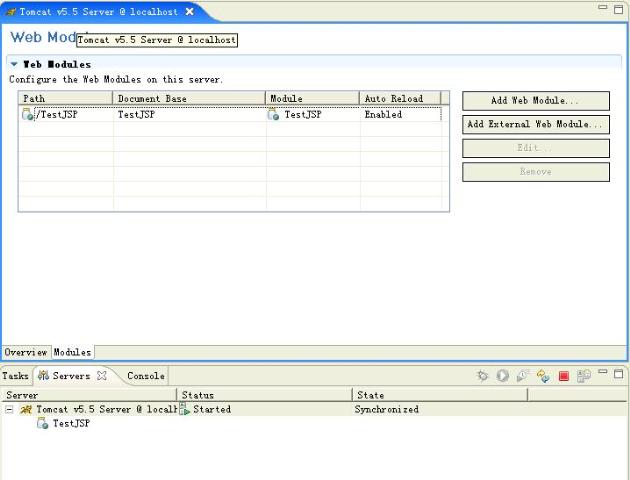The height and width of the screenshot is (480, 630).
Task: Select the Modules tab
Action: (x=73, y=352)
